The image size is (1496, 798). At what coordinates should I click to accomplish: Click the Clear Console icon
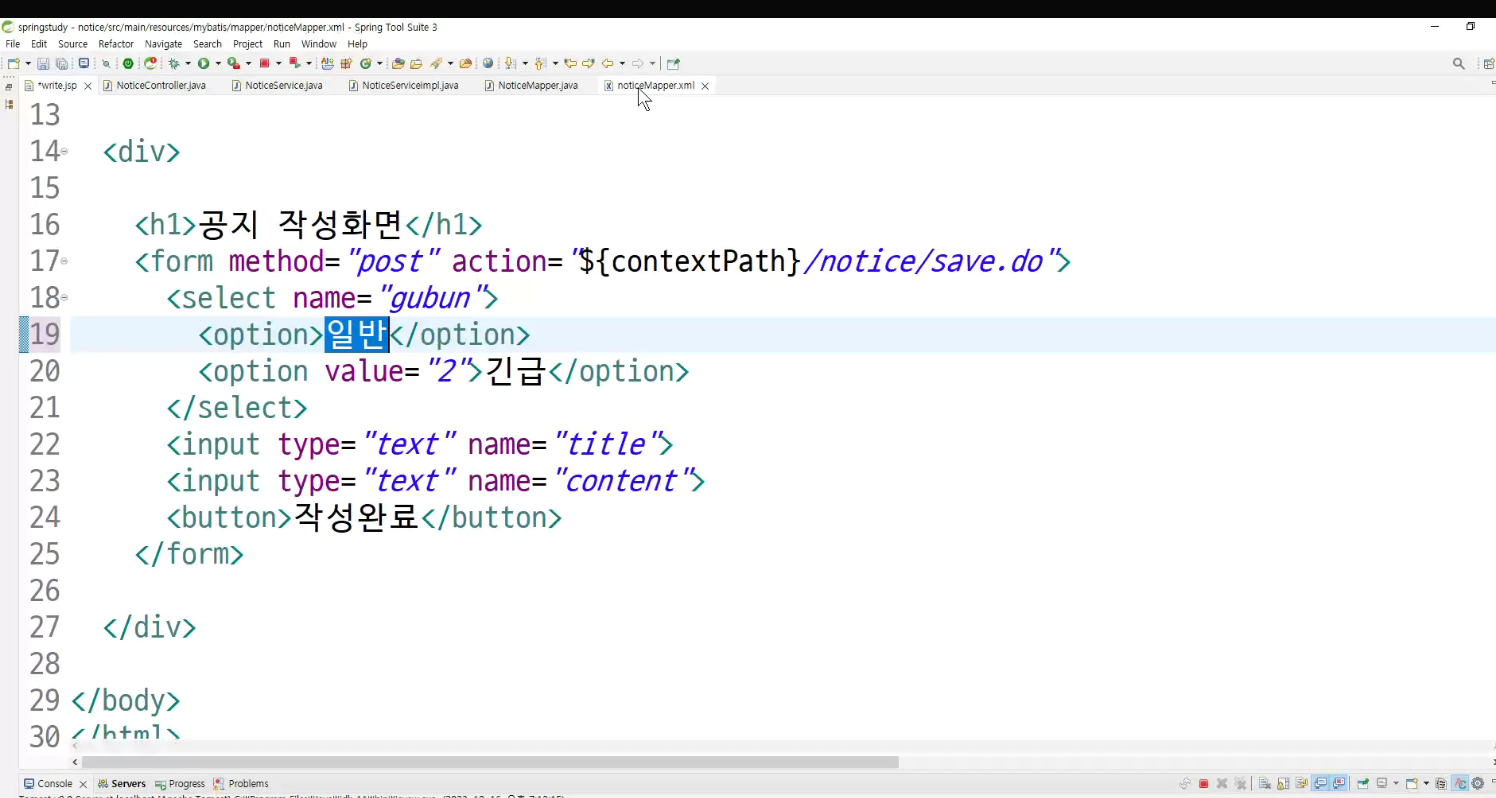[1265, 784]
